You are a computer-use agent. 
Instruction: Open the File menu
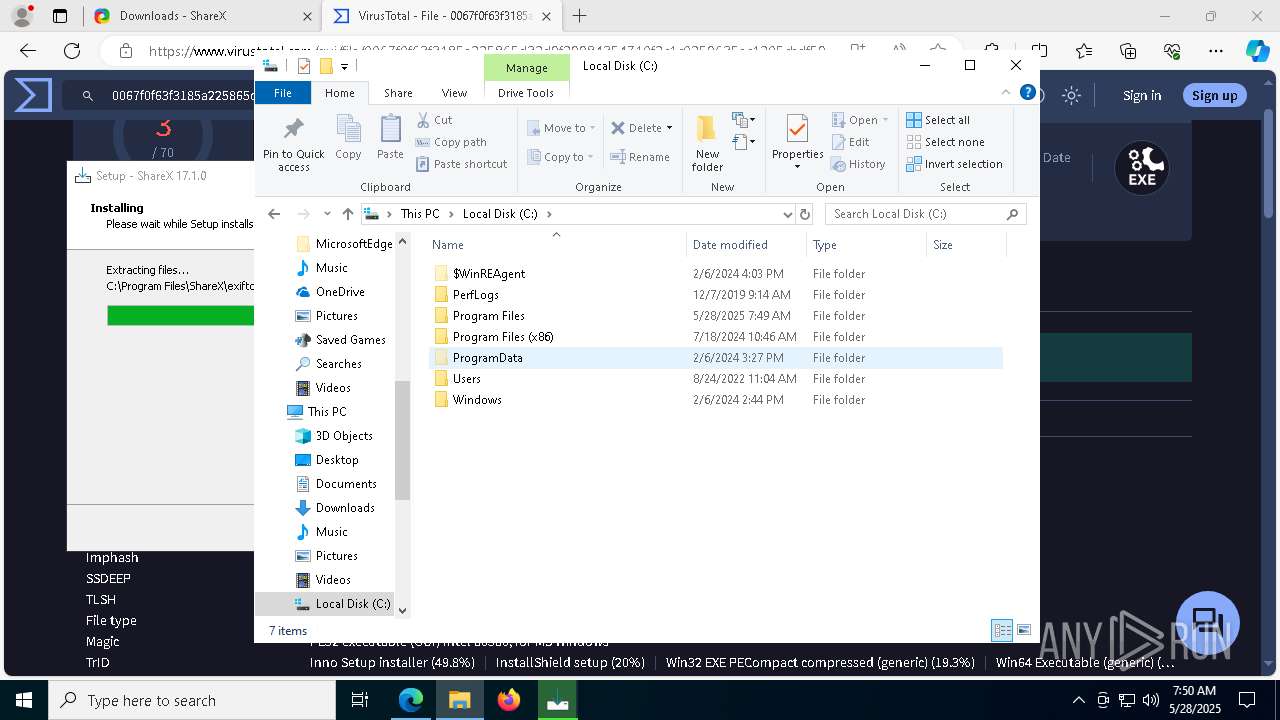283,93
